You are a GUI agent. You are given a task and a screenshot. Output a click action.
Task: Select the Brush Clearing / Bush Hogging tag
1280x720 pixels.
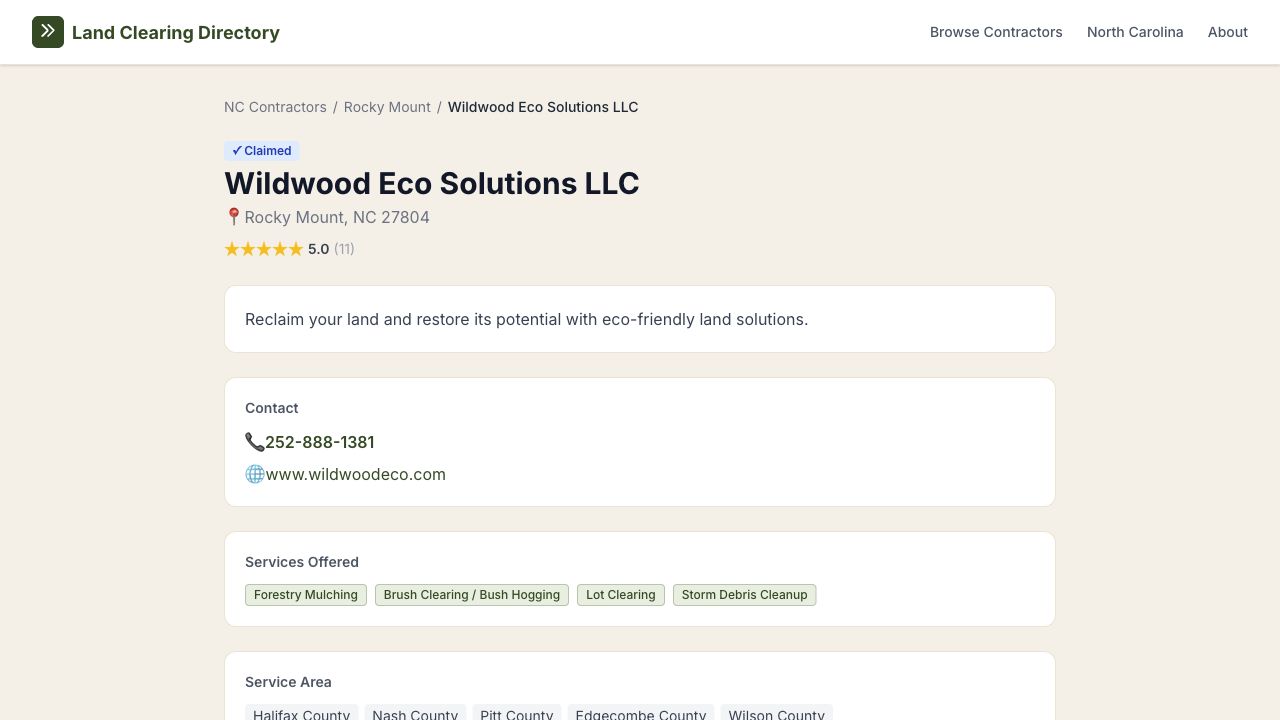pos(472,595)
